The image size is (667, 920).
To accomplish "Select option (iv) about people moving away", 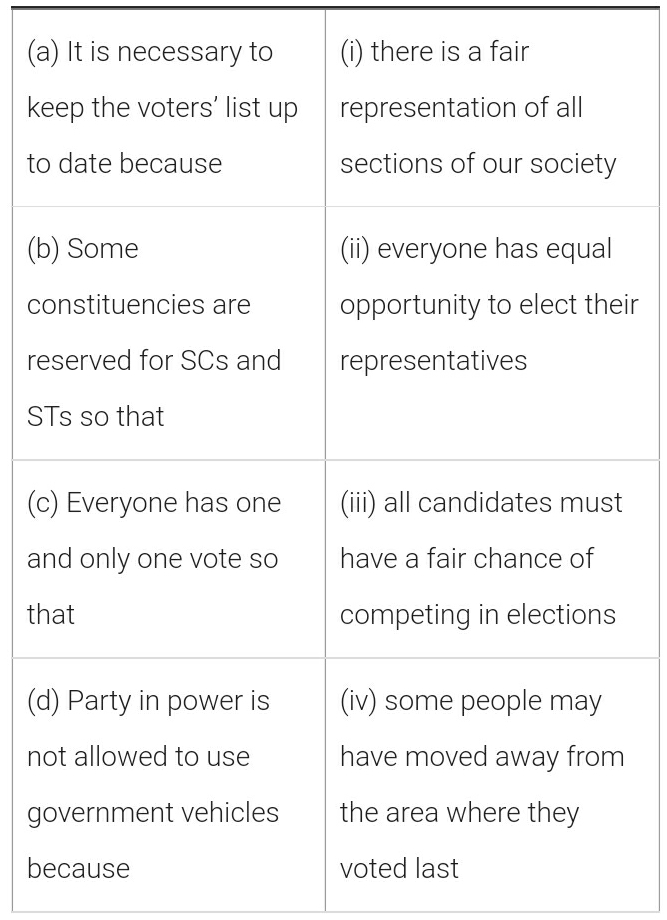I will pyautogui.click(x=490, y=784).
